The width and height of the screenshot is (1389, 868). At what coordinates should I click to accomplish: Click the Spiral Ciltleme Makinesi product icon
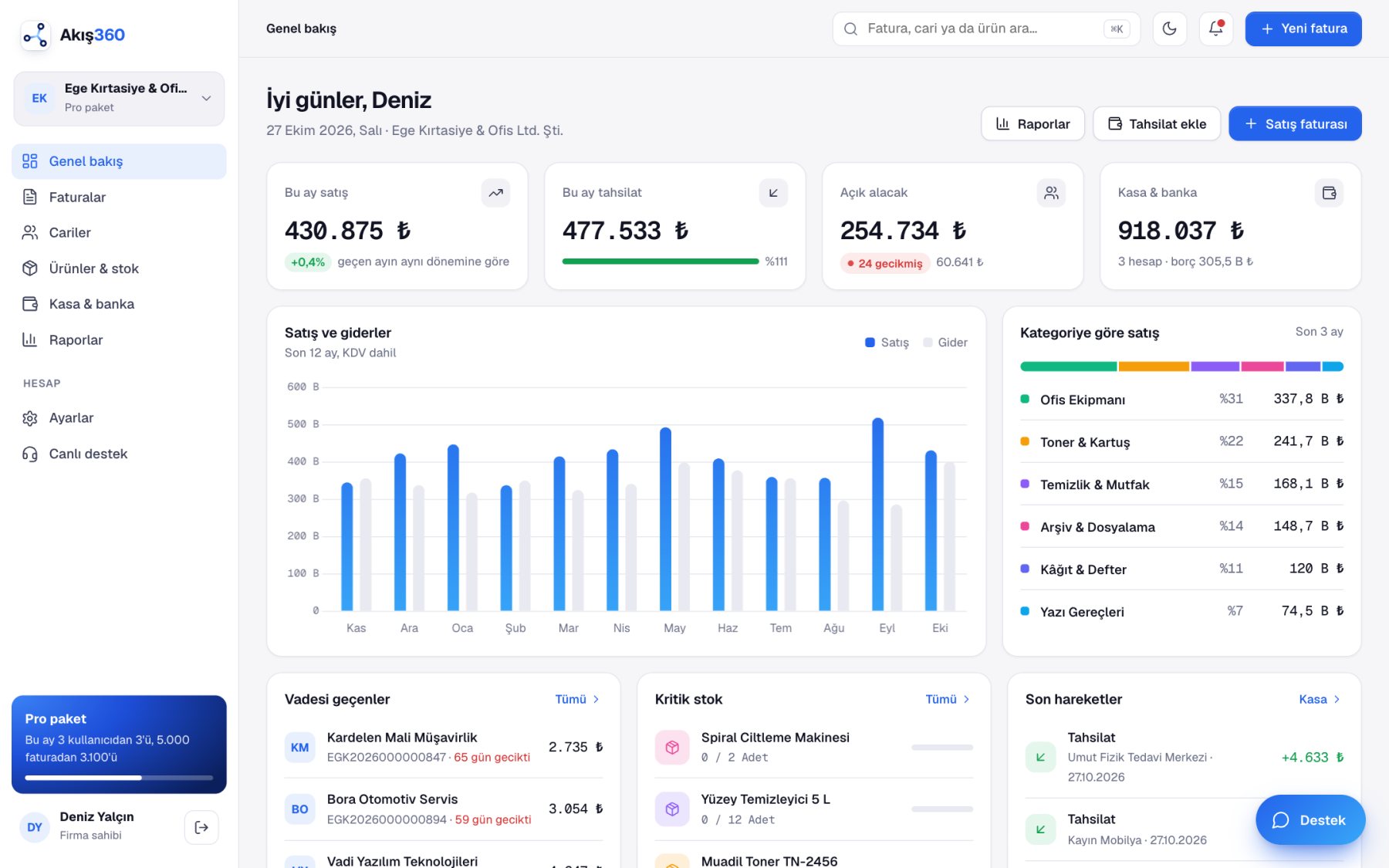pos(672,747)
